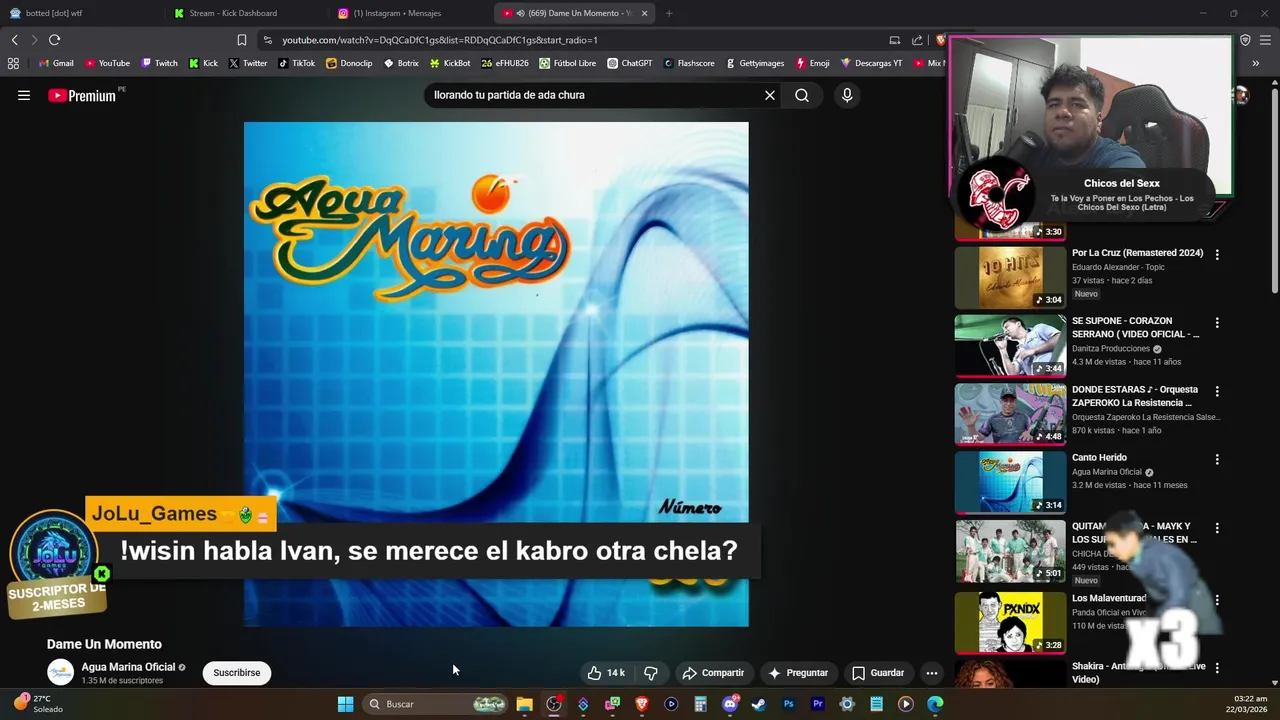
Task: Open the KickBot bookmark
Action: coord(449,63)
